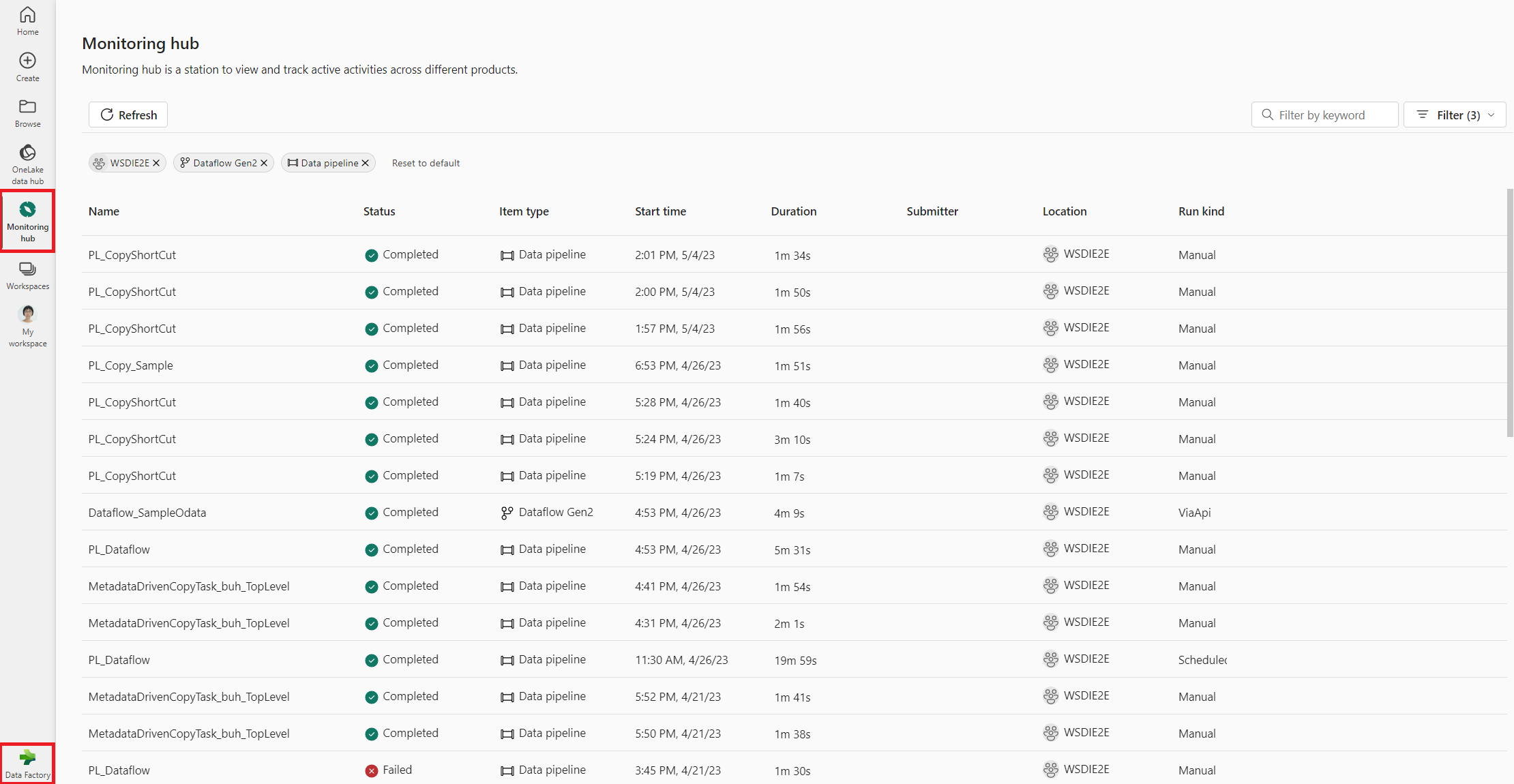Image resolution: width=1514 pixels, height=784 pixels.
Task: Remove the WSDIE2E filter chip
Action: [x=156, y=163]
